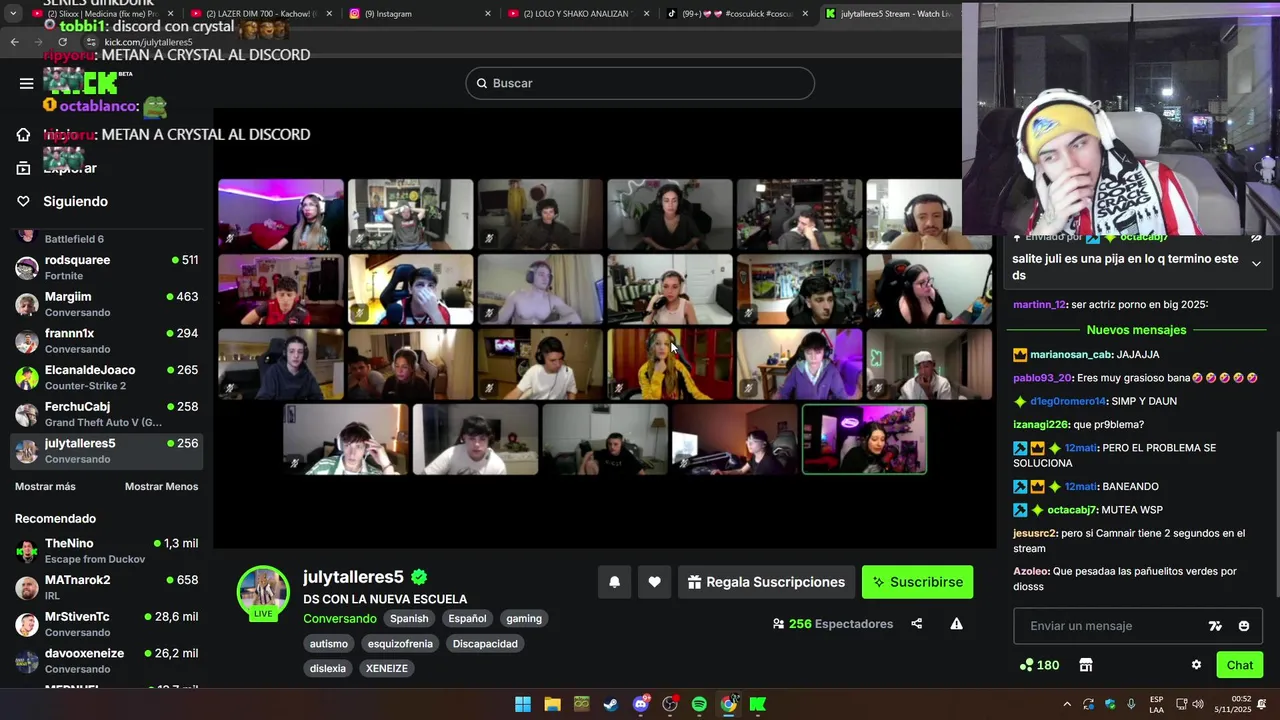
Task: Click Mostrar más in the sidebar
Action: click(x=45, y=486)
